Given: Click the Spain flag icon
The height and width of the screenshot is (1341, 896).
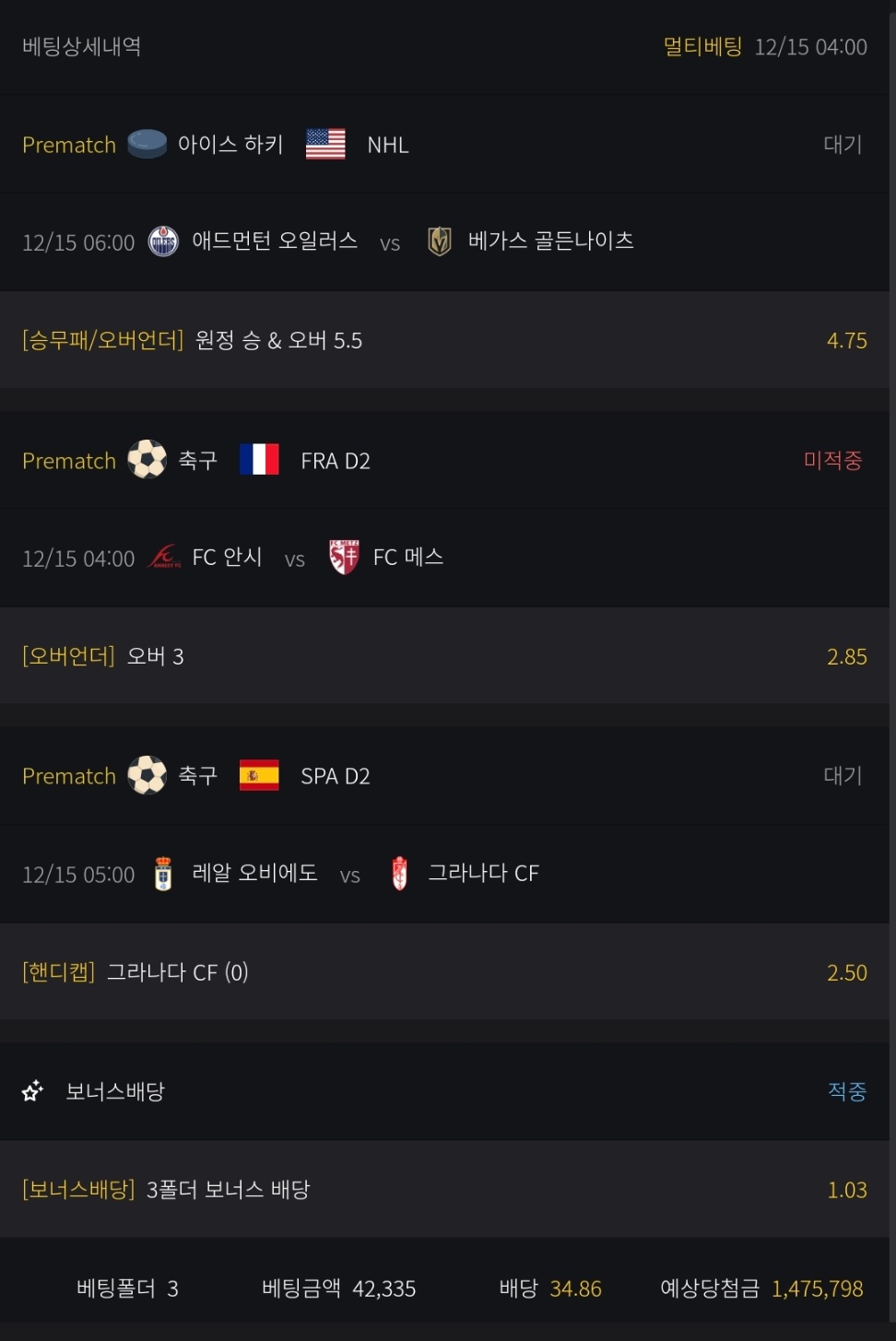Looking at the screenshot, I should [259, 775].
